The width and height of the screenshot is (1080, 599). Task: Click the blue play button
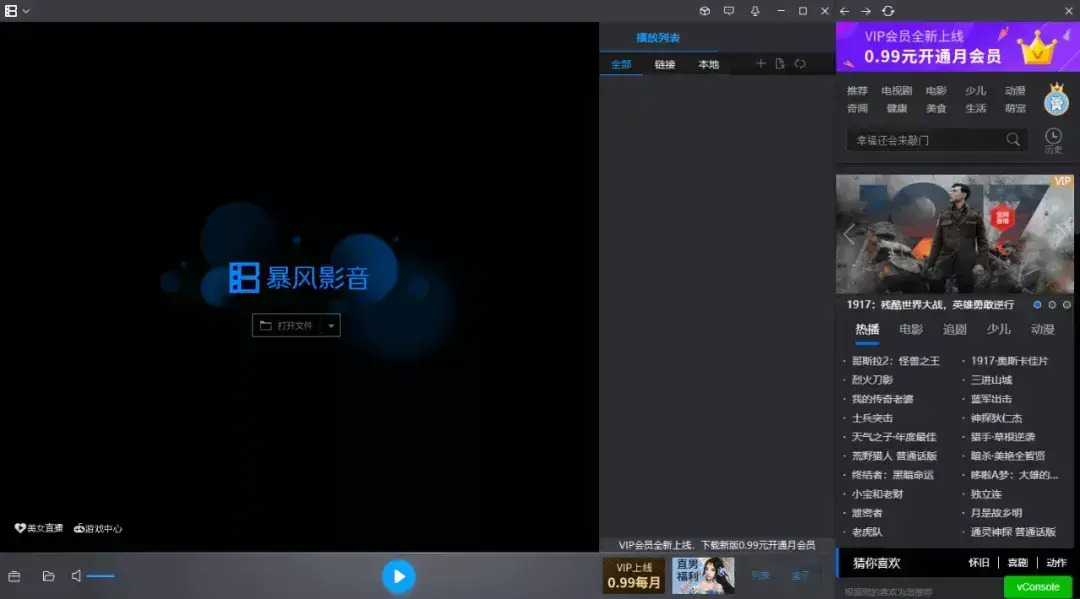click(x=399, y=576)
